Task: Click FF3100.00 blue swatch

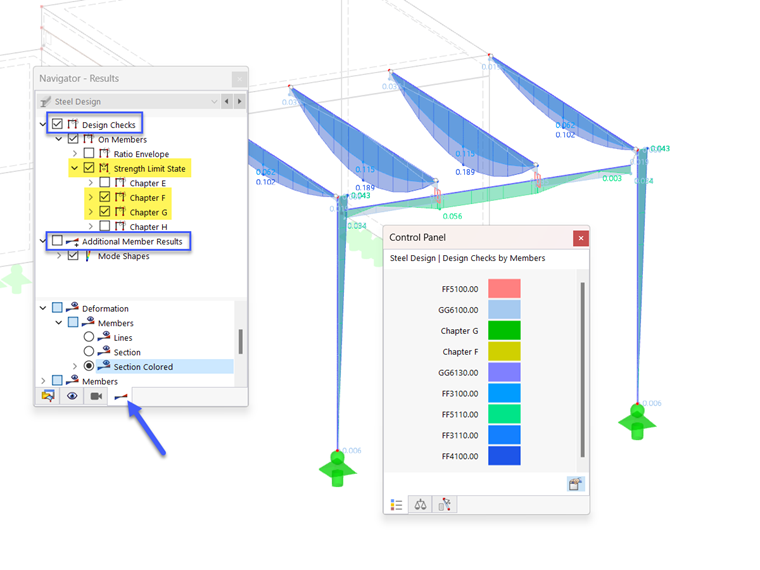Action: point(504,393)
